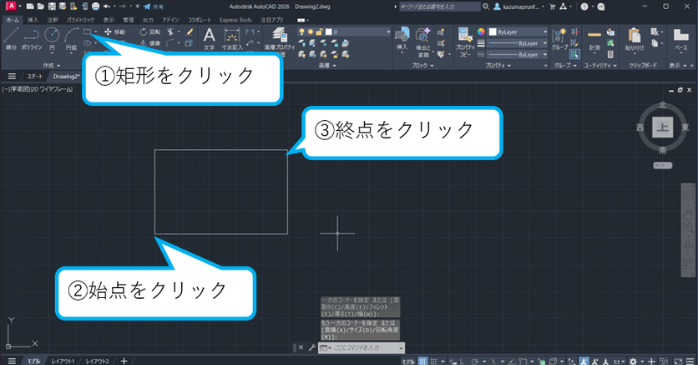The height and width of the screenshot is (365, 698).
Task: Toggle layer lock icon in layer dropdown
Action: pyautogui.click(x=318, y=32)
